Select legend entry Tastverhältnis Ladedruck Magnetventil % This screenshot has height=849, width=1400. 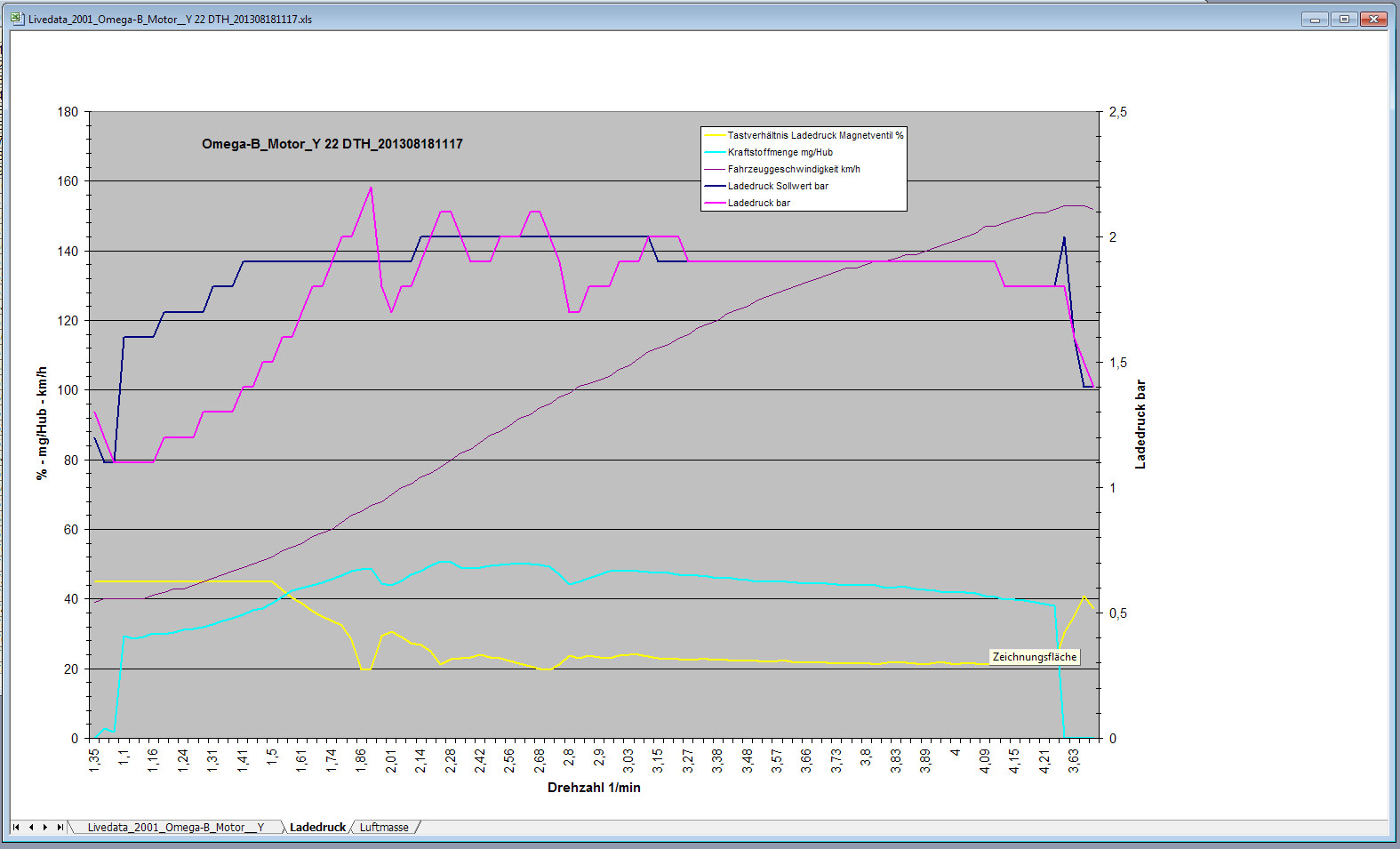click(815, 135)
